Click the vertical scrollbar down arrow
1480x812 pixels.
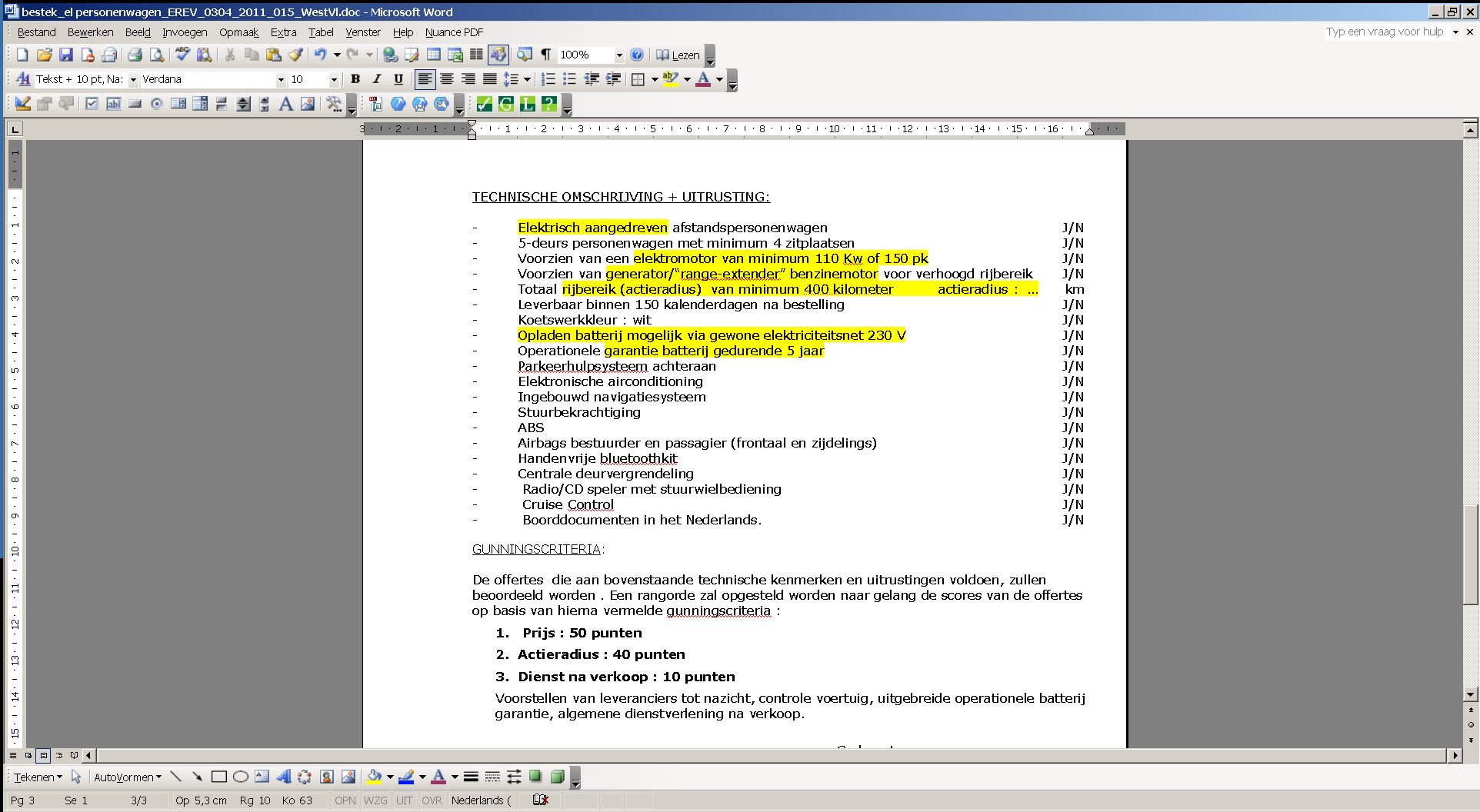1471,694
